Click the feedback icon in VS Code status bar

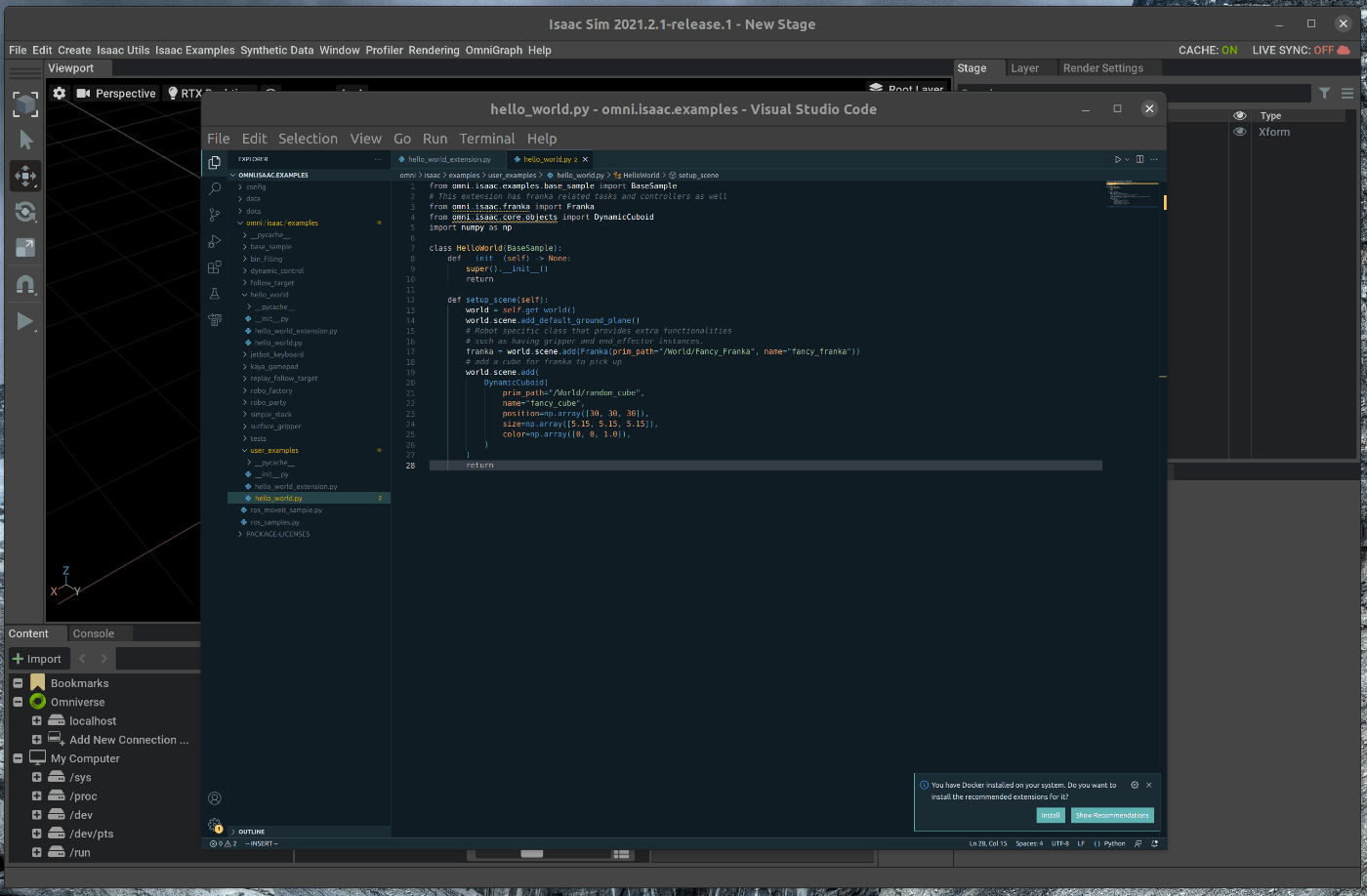[1139, 843]
